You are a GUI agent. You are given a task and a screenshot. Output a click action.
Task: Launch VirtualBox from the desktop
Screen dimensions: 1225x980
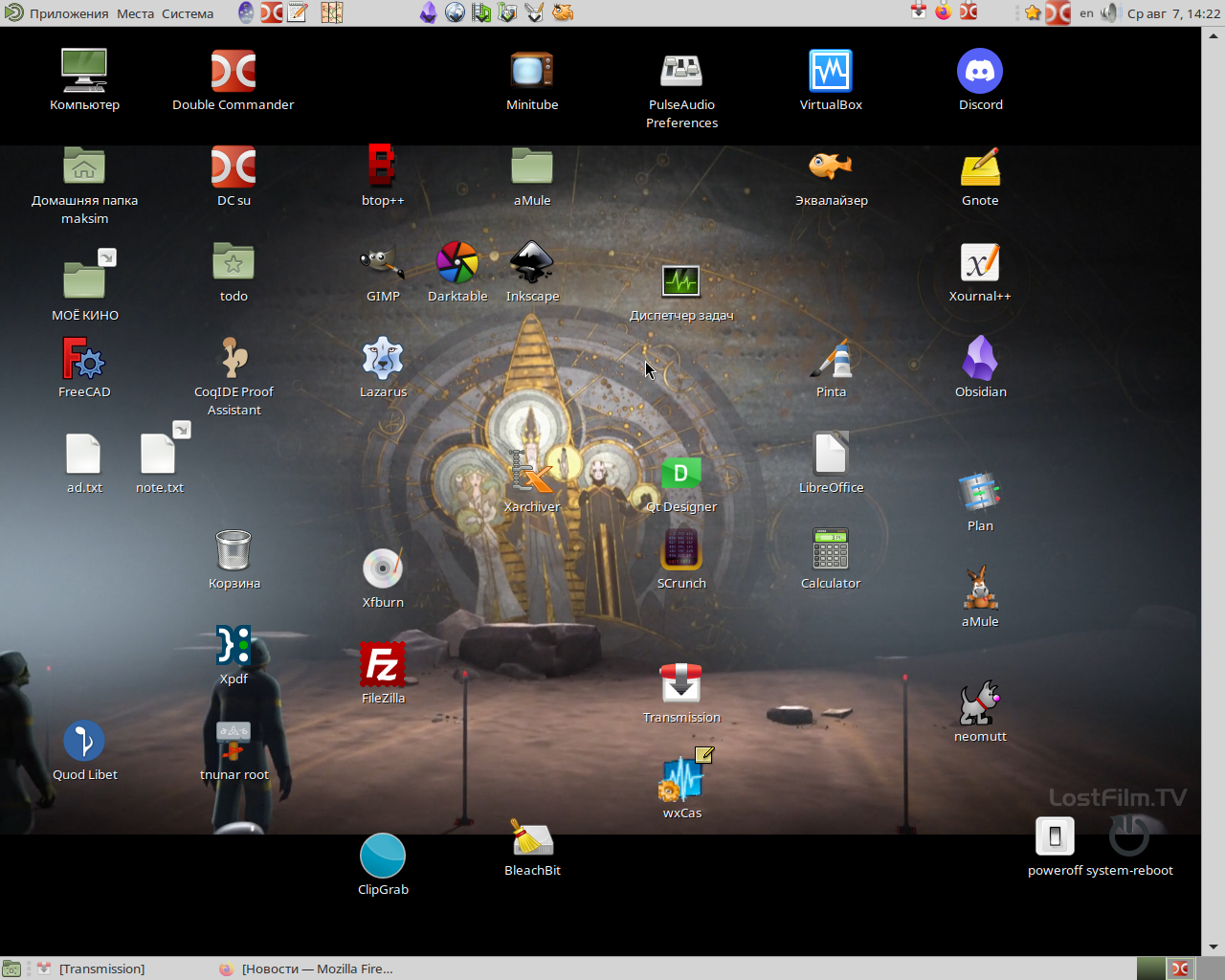tap(831, 72)
